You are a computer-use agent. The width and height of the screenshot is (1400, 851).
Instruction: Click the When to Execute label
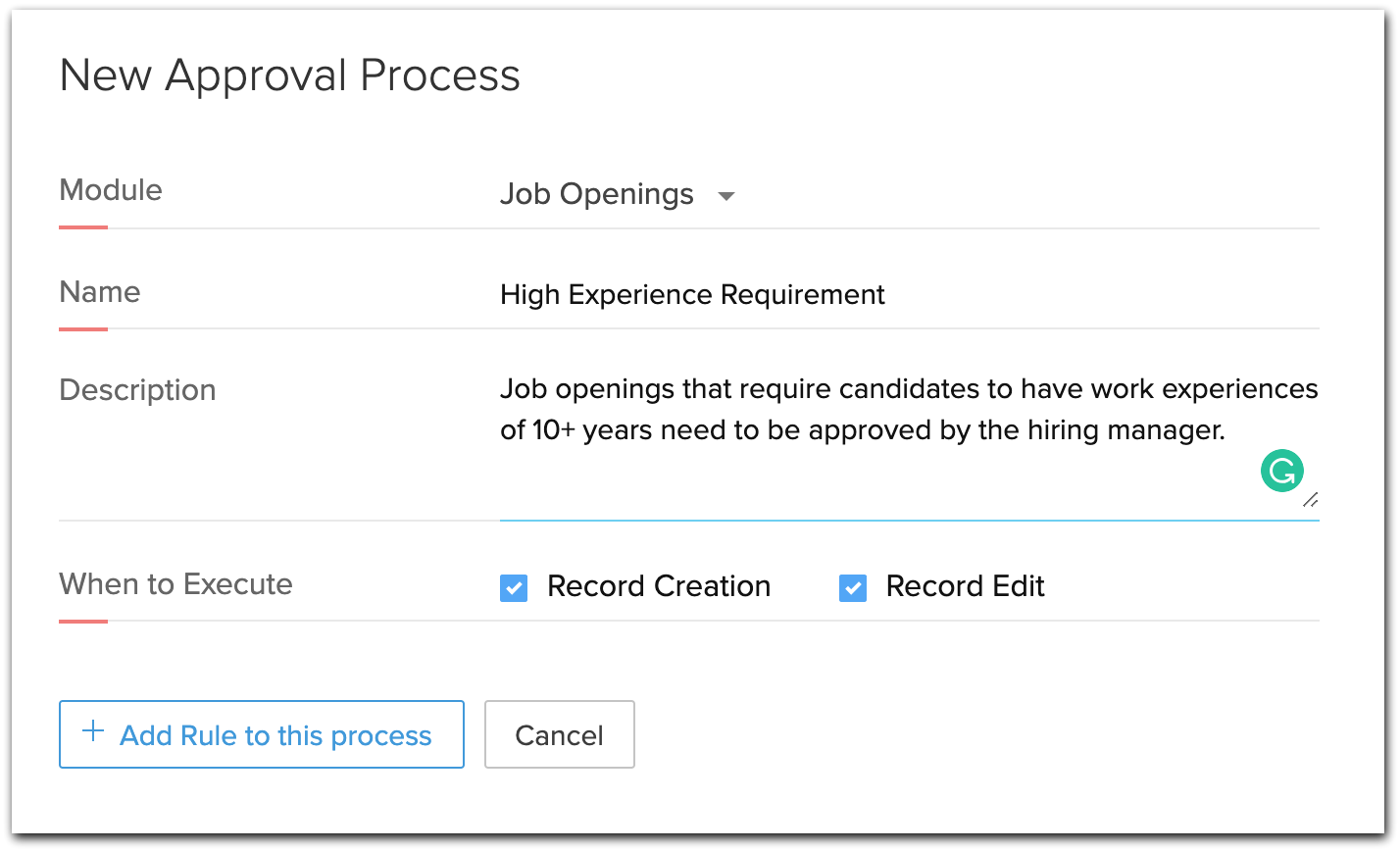[x=175, y=584]
